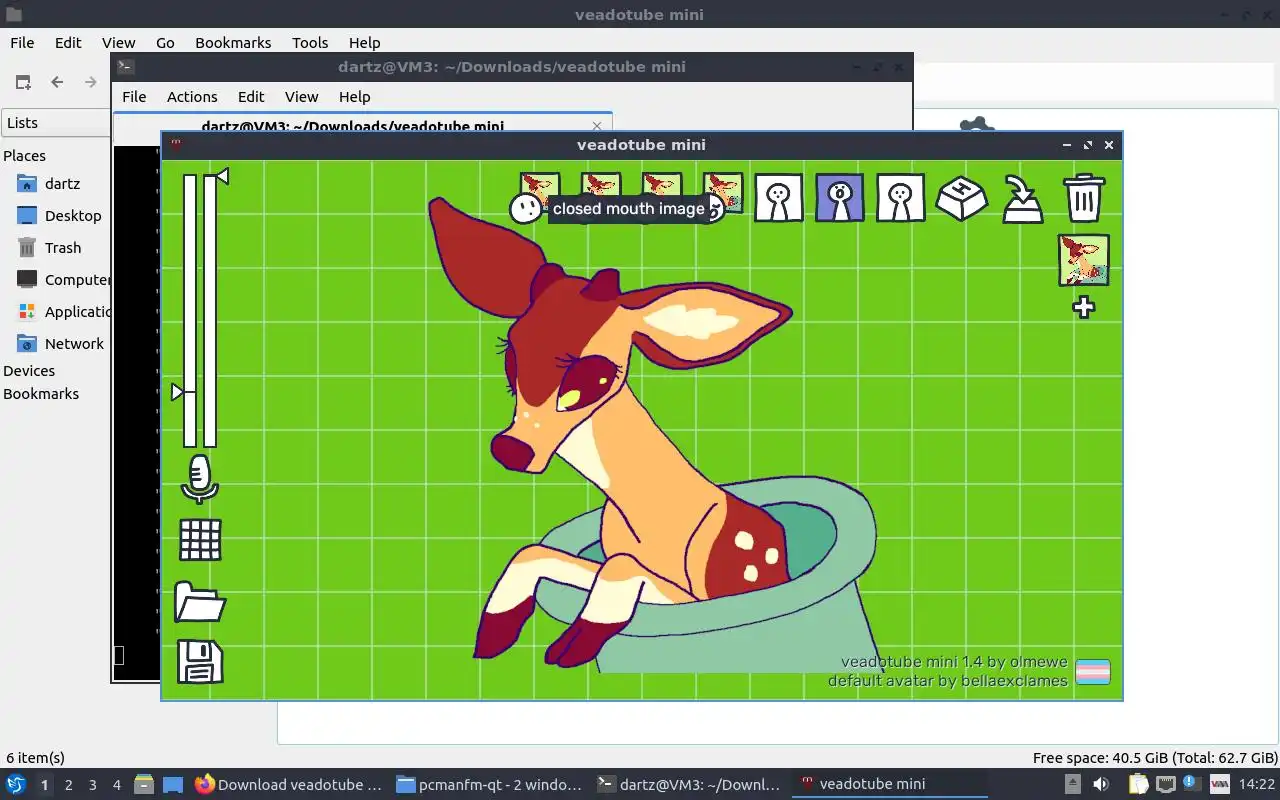Click terminal icon in terminal title bar

[125, 67]
